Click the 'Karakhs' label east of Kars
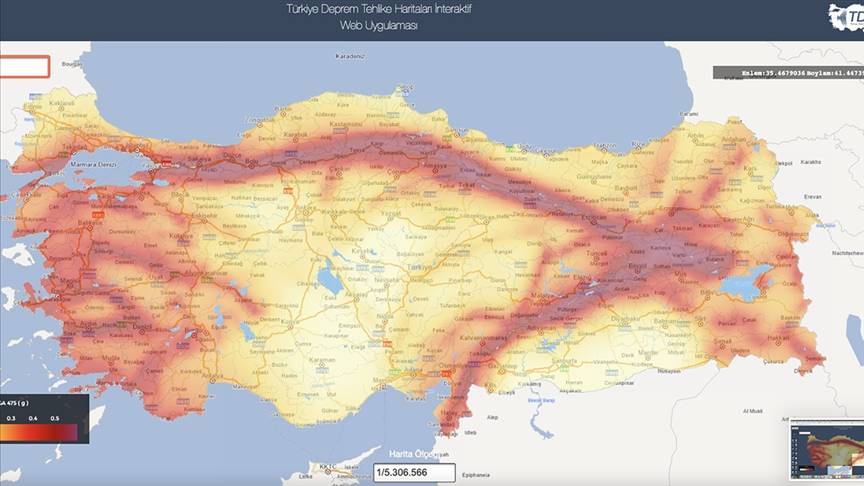Screen dimensions: 864x486 pyautogui.click(x=811, y=162)
